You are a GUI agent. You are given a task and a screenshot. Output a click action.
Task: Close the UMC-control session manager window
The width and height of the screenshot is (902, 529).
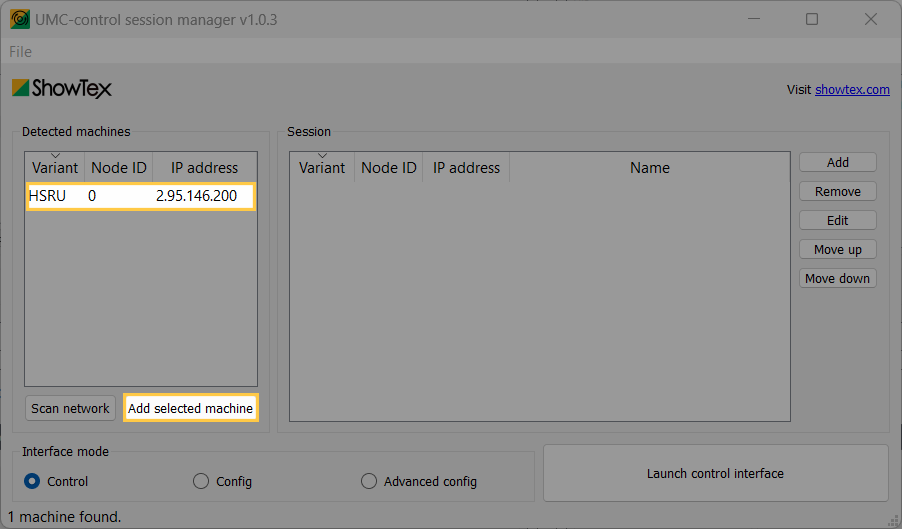click(x=870, y=20)
